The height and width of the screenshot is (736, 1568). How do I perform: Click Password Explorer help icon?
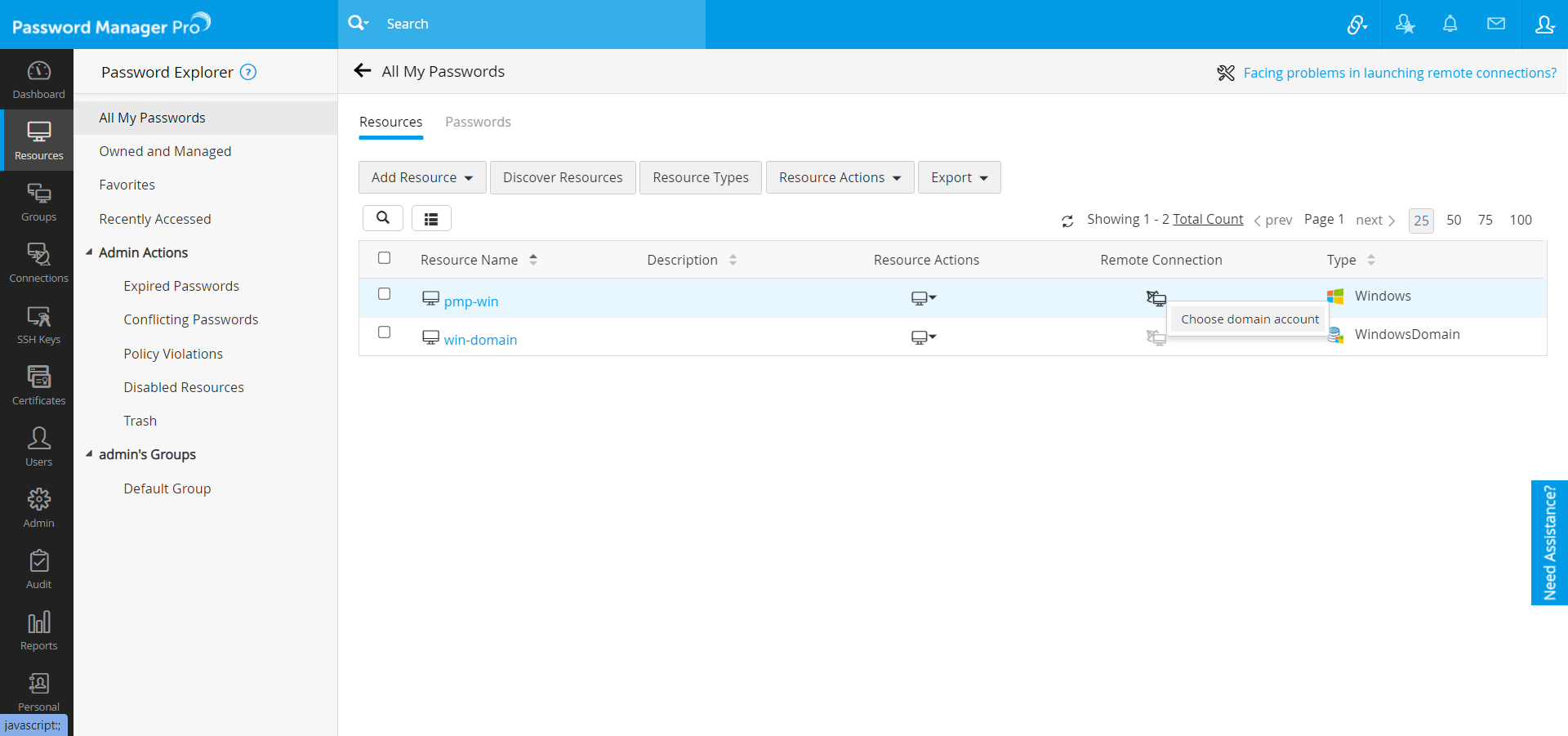point(248,72)
